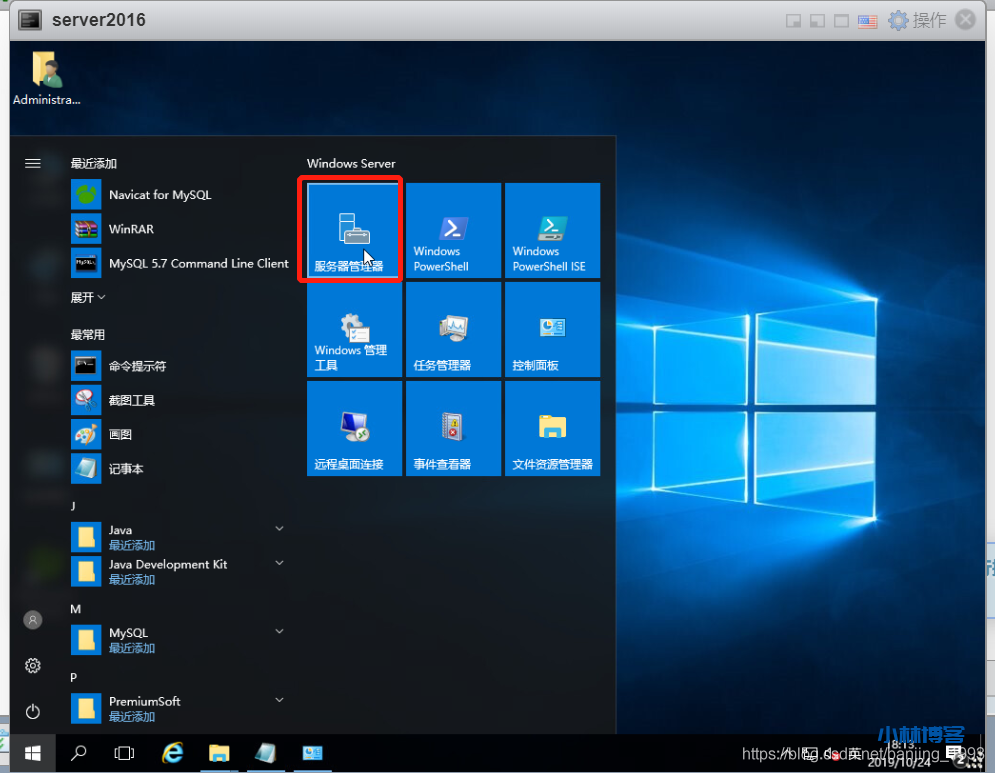This screenshot has height=773, width=995.
Task: Open 命令提示符 from most used list
Action: coord(137,366)
